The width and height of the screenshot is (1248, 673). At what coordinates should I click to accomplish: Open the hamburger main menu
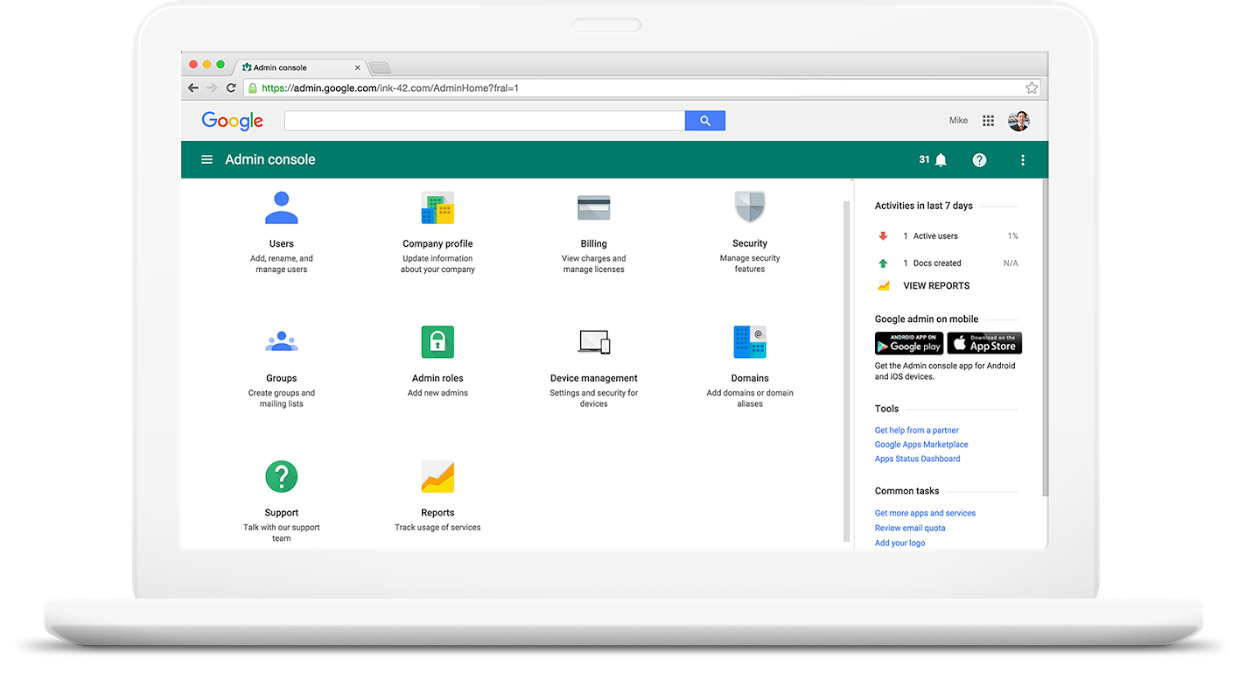(207, 160)
